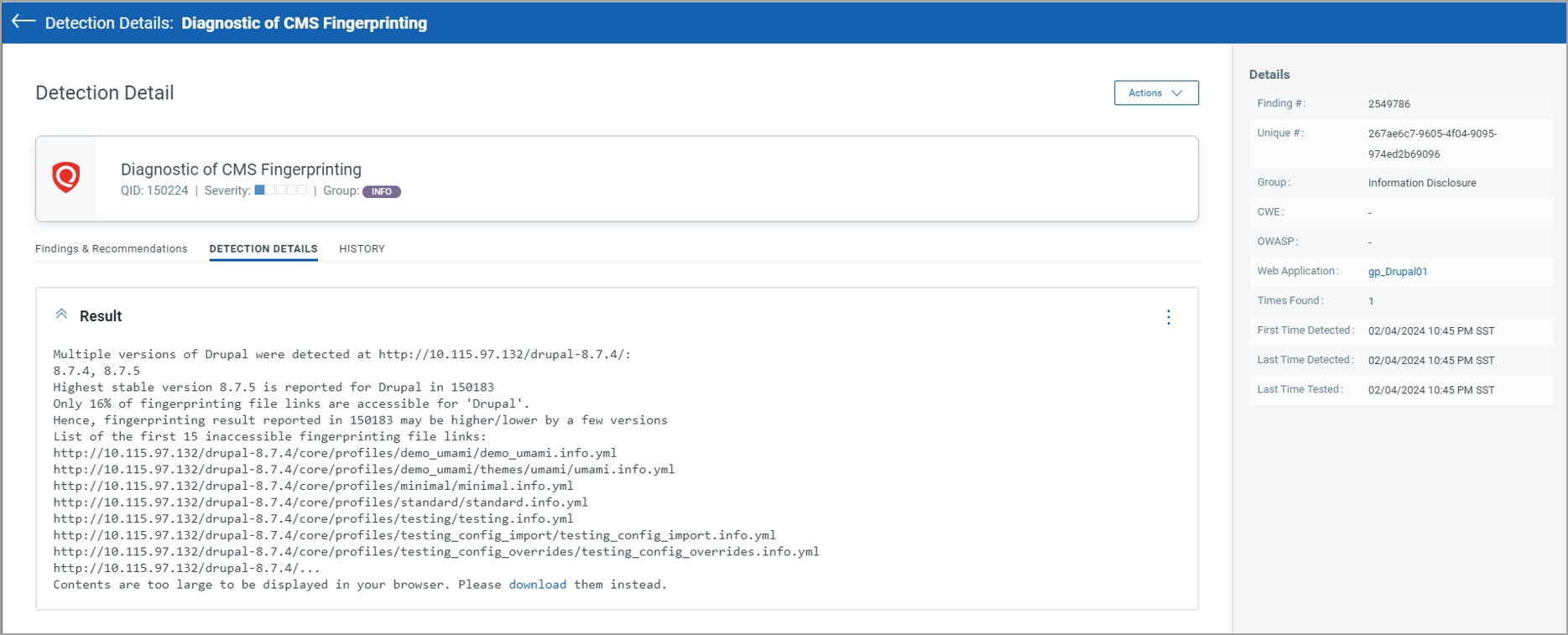Click the Diagnostic of CMS Fingerprinting card title

tap(241, 169)
